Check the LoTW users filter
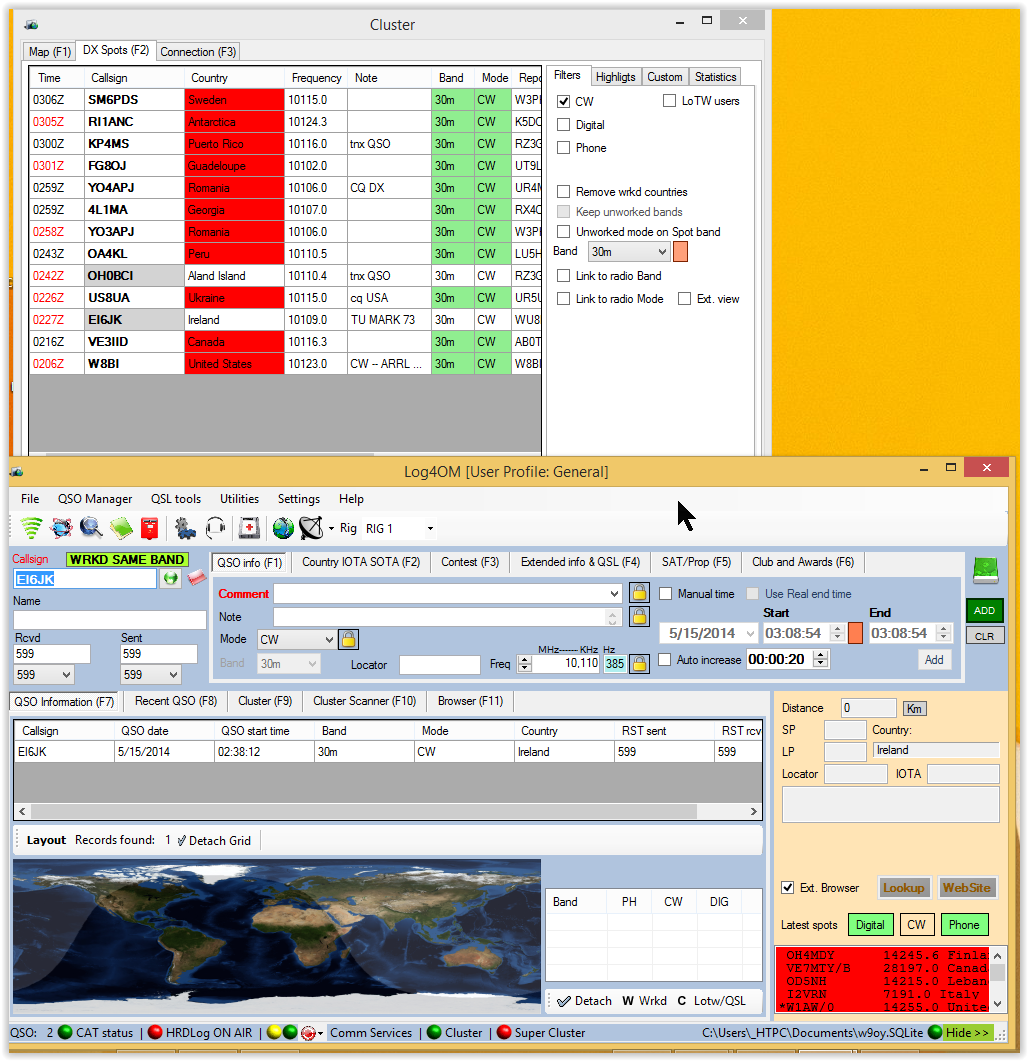1028x1061 pixels. point(668,101)
